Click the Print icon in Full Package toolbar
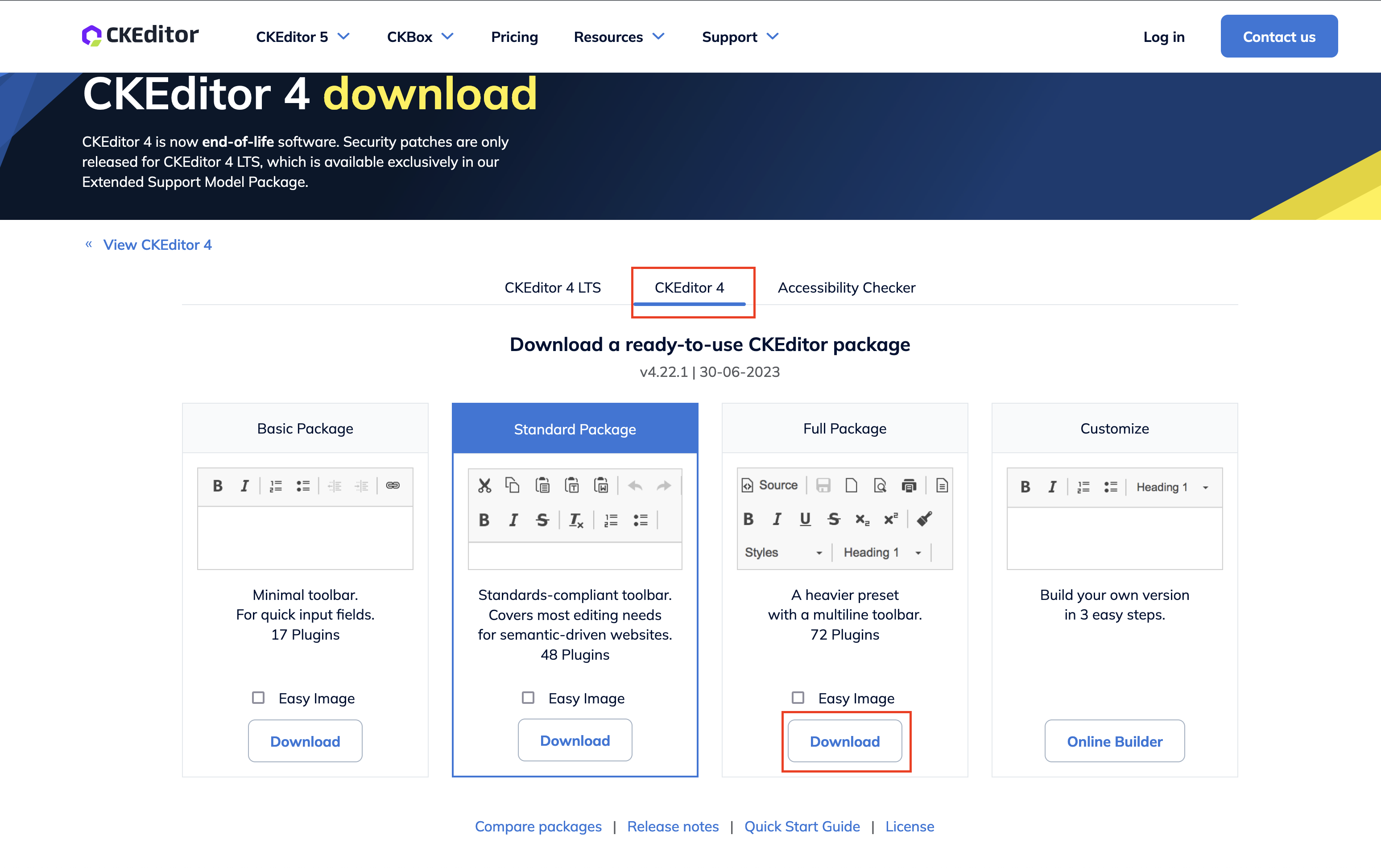 pos(909,486)
